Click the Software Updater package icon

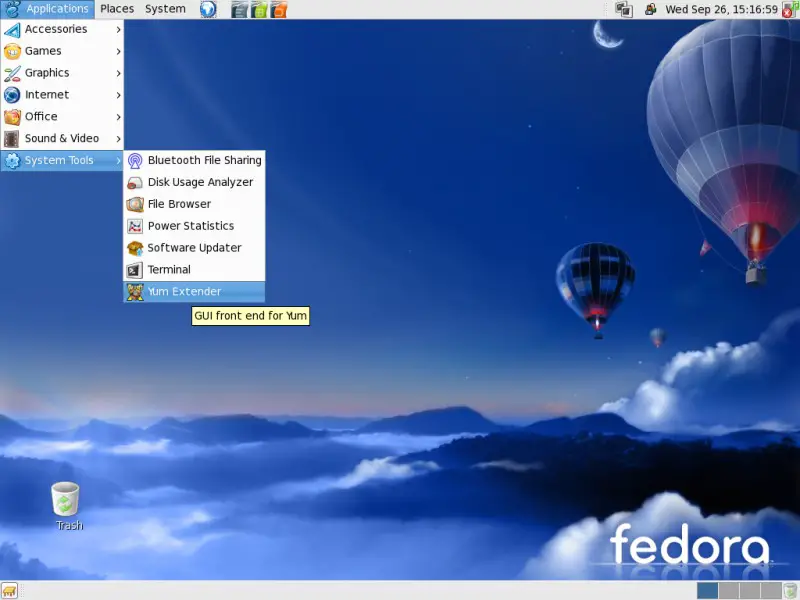135,248
